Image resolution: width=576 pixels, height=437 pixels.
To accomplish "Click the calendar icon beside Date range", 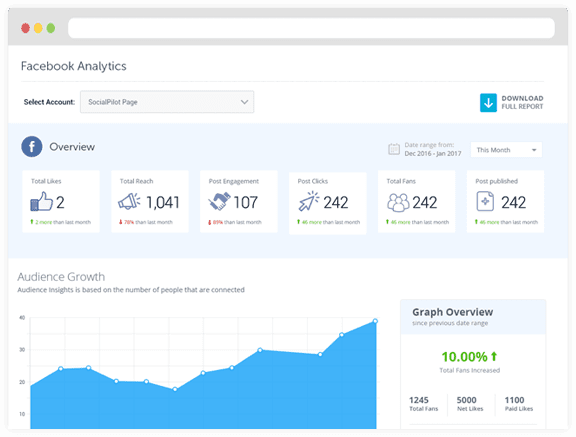I will 394,149.
